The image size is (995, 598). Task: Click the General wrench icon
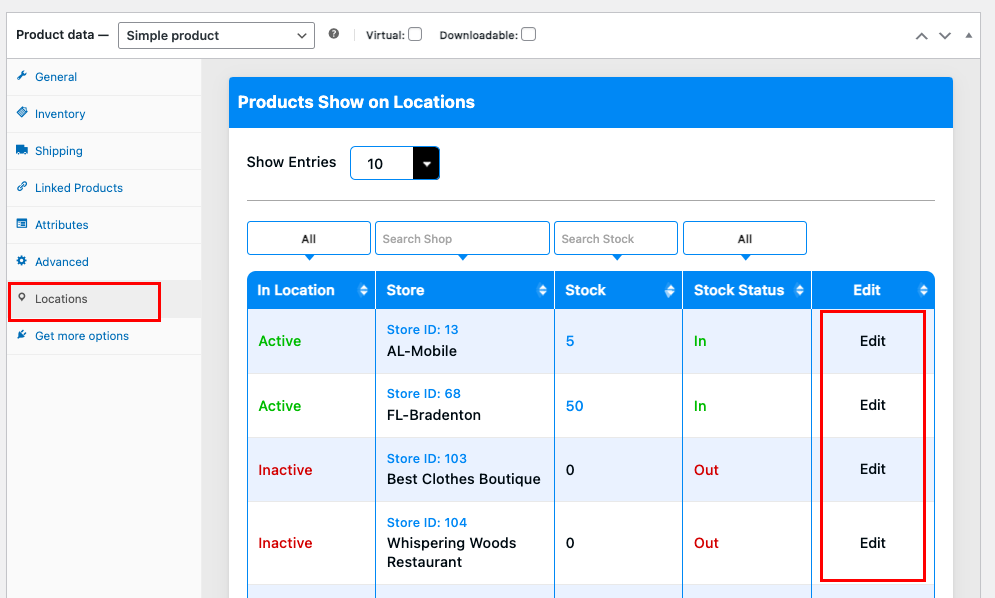click(x=22, y=76)
